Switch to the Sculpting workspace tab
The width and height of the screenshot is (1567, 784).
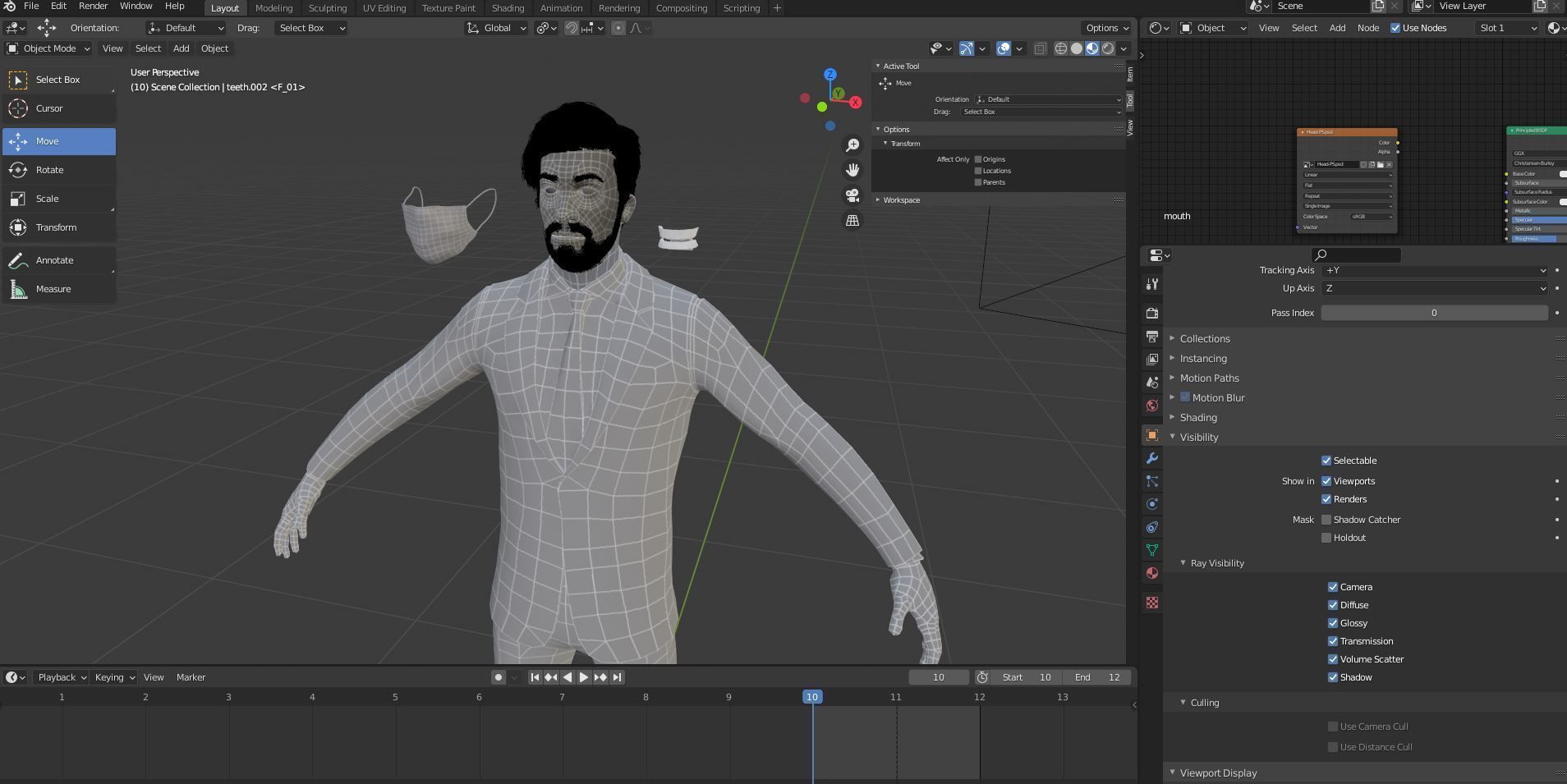pyautogui.click(x=327, y=8)
